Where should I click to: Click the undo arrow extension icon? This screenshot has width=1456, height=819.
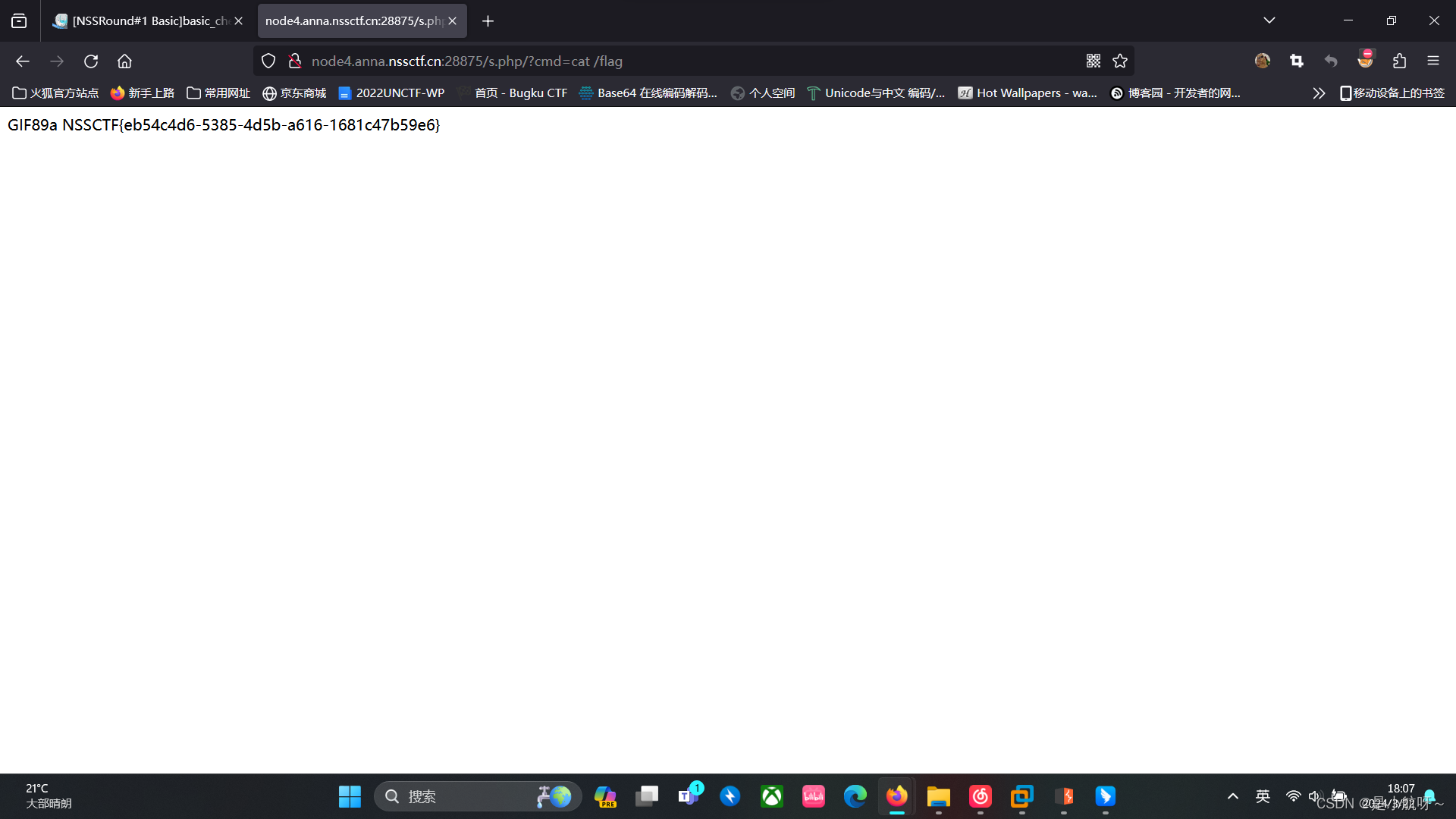pos(1331,61)
